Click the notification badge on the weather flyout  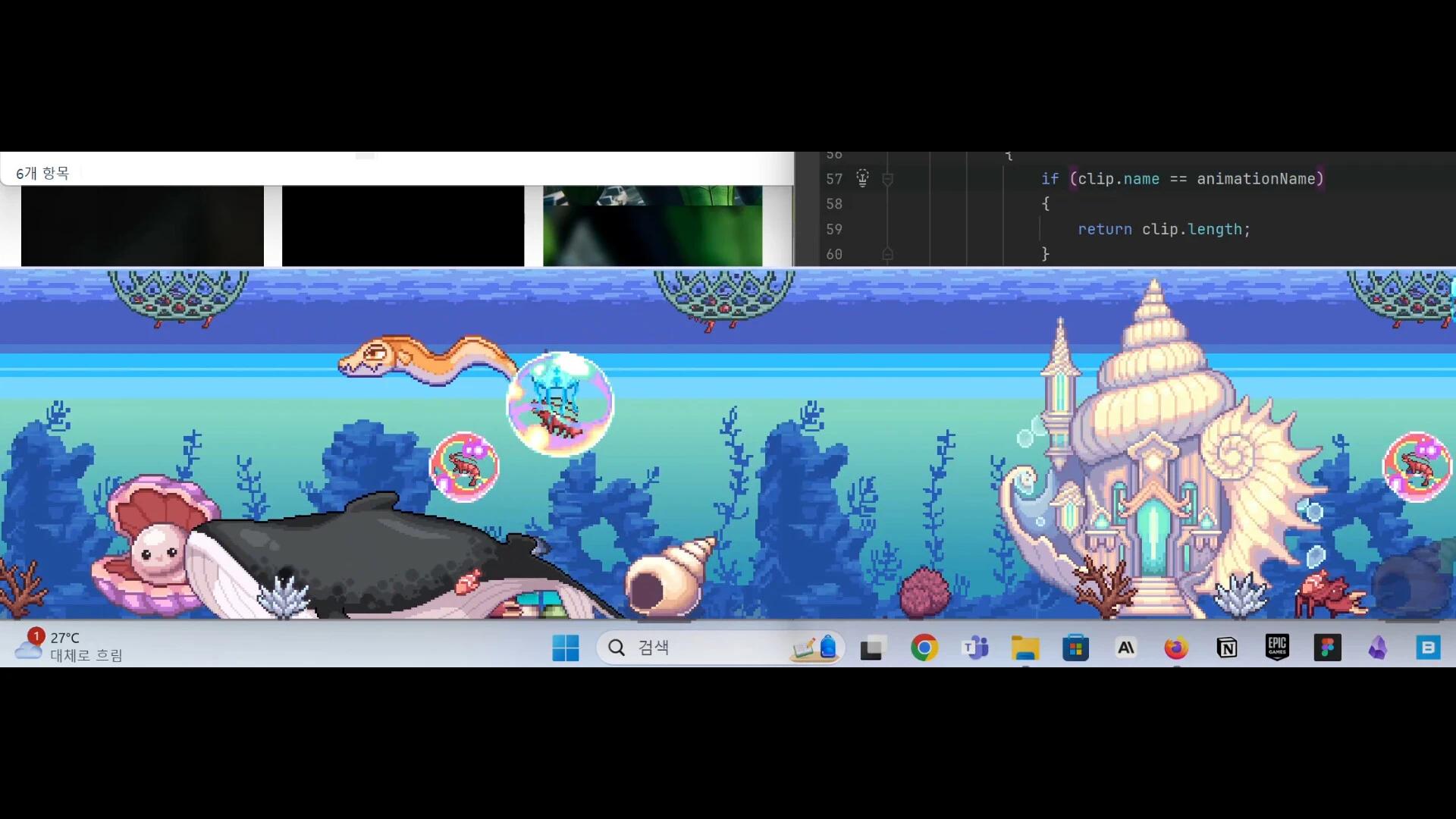click(x=34, y=635)
